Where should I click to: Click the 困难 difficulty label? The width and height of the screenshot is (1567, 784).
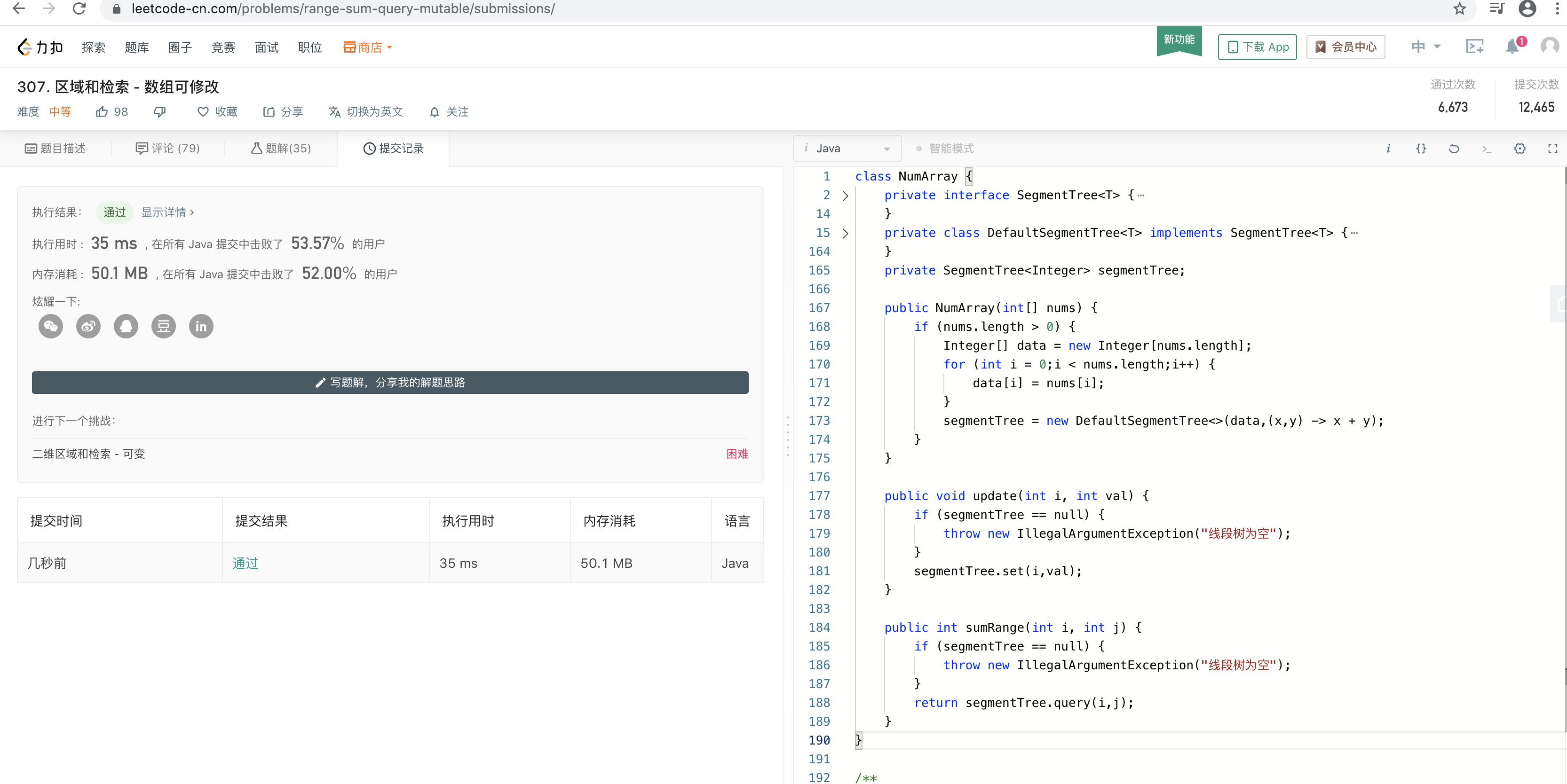(736, 454)
